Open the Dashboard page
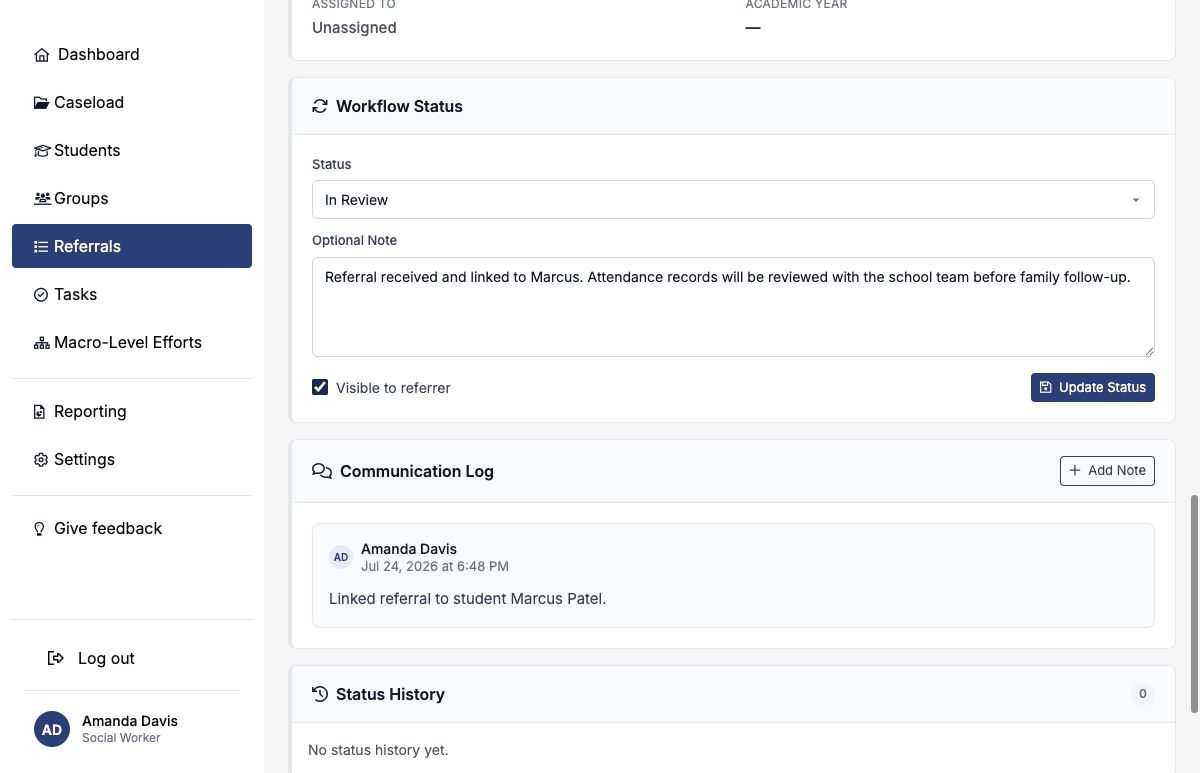The width and height of the screenshot is (1200, 773). tap(132, 54)
